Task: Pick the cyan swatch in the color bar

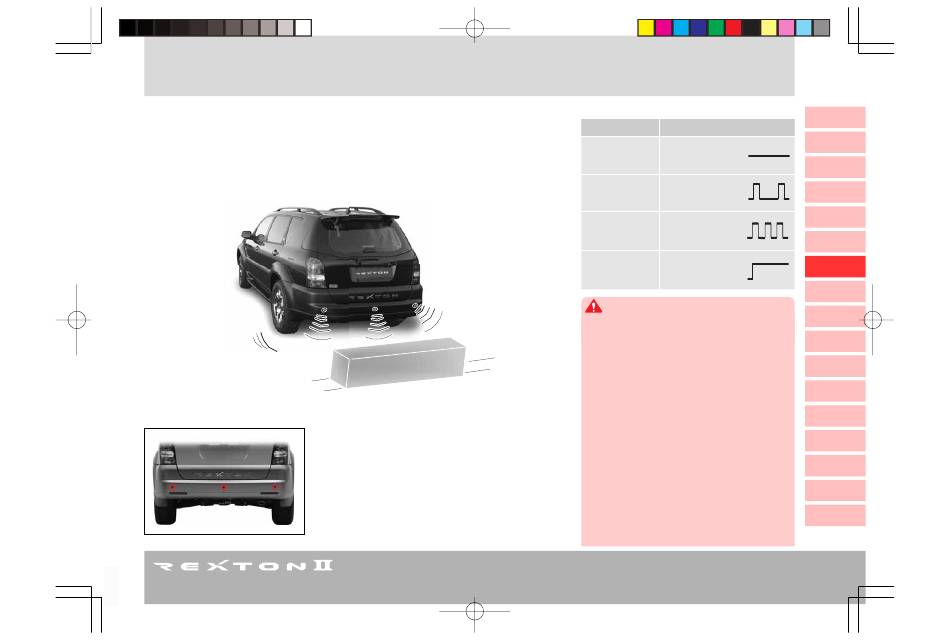Action: click(x=682, y=28)
